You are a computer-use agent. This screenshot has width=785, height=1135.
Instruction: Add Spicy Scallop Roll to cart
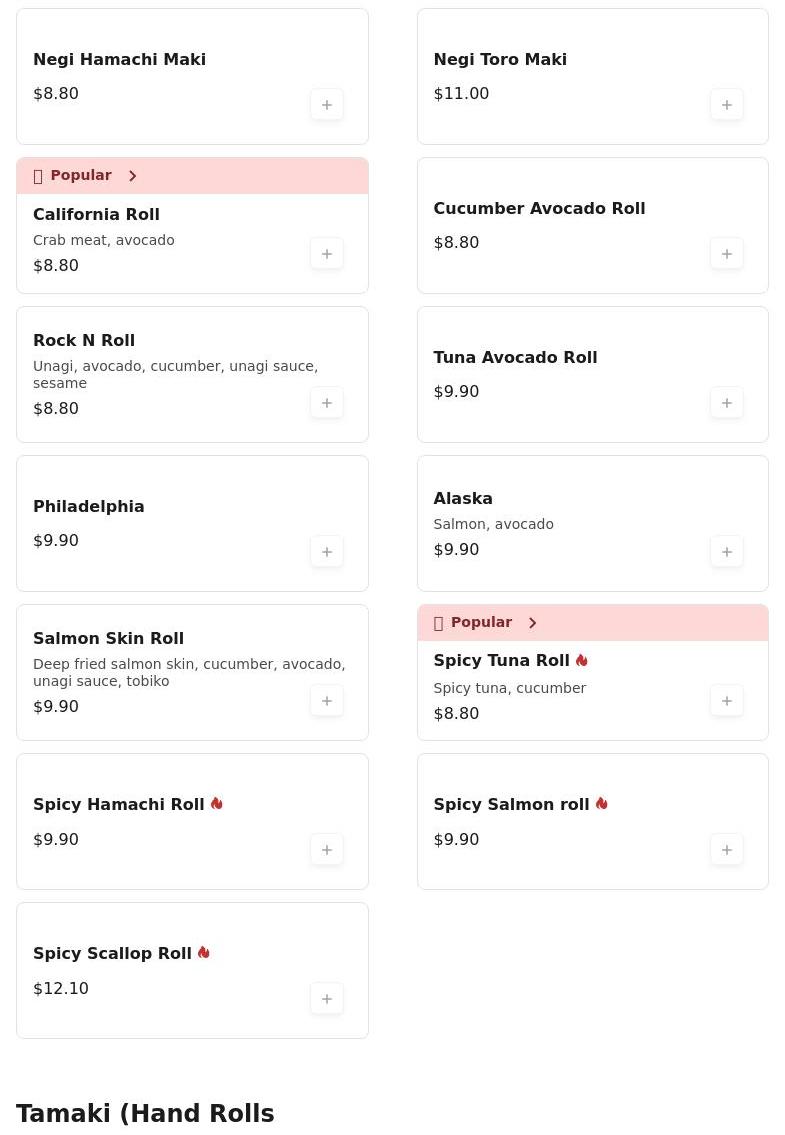click(x=327, y=999)
